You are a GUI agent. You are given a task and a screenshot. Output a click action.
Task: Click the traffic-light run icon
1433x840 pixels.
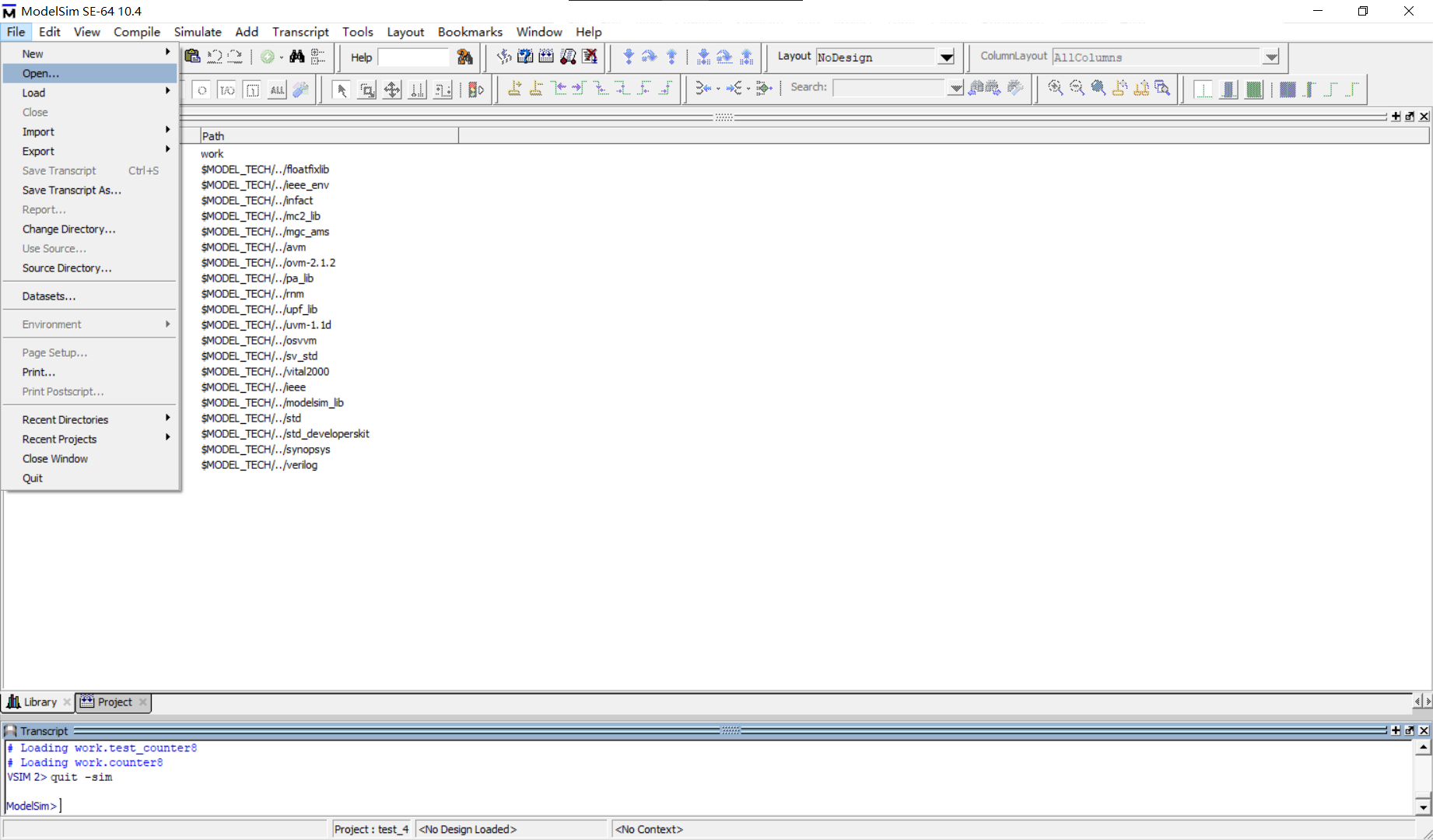(x=476, y=89)
